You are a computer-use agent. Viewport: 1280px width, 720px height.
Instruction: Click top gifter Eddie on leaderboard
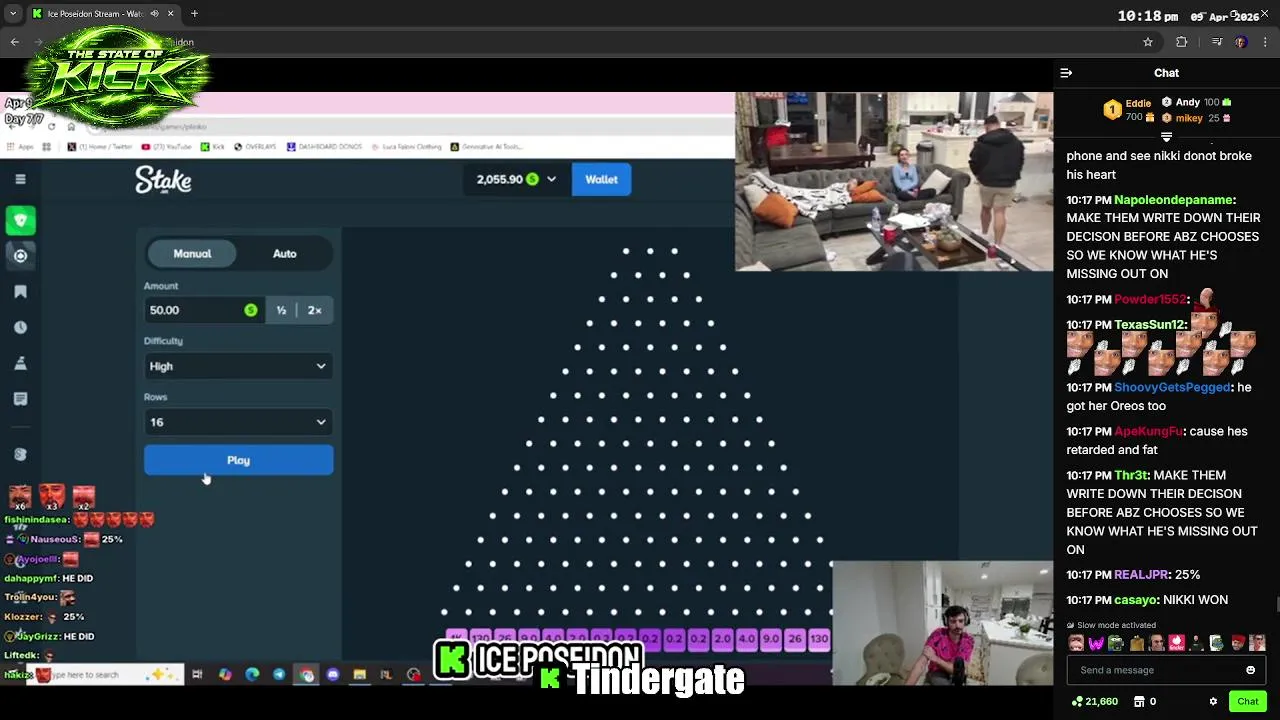[x=1137, y=103]
